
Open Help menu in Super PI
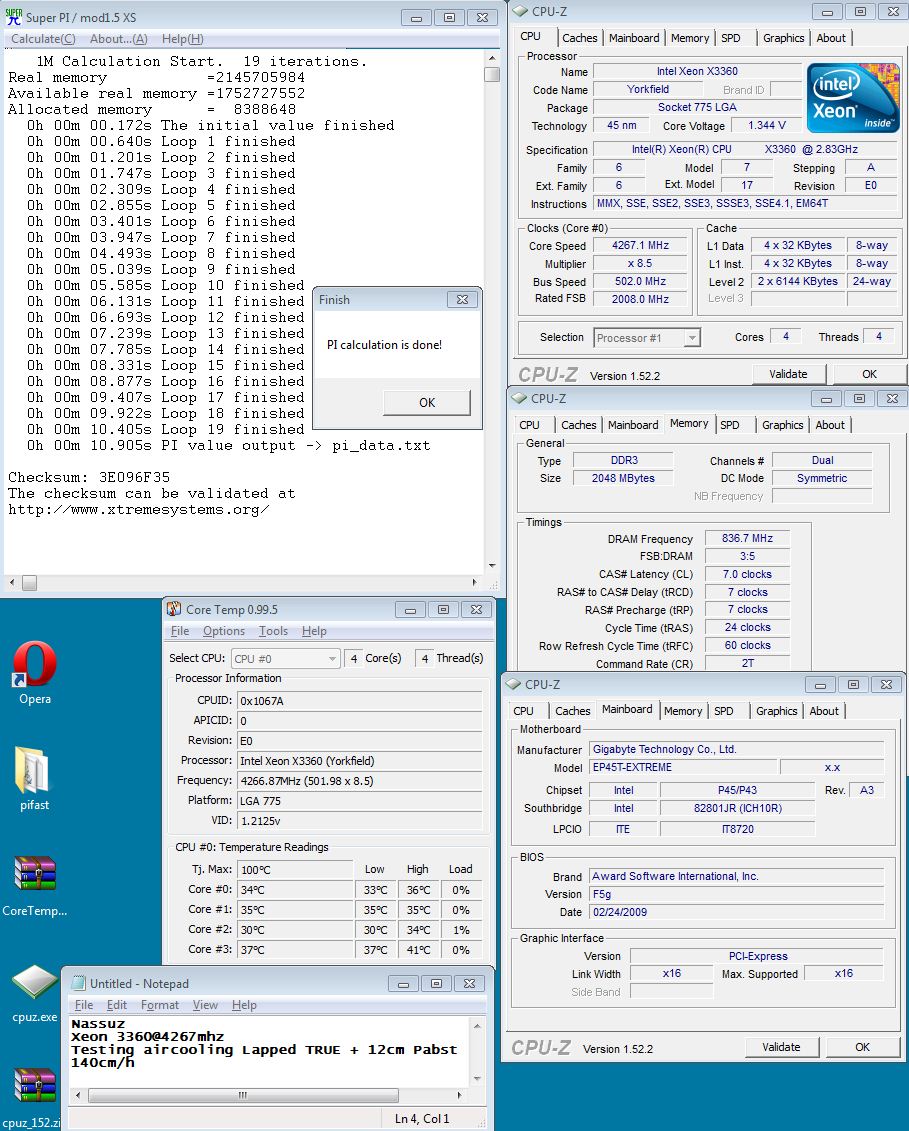pyautogui.click(x=183, y=39)
